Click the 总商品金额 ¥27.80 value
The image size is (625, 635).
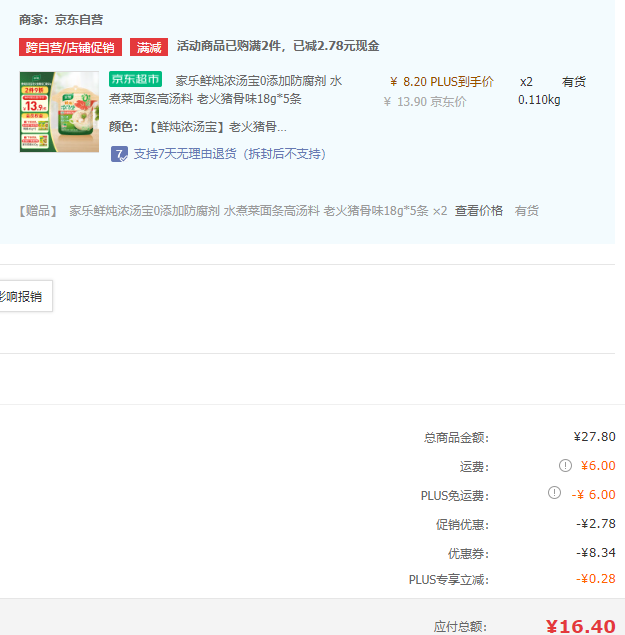pyautogui.click(x=594, y=437)
